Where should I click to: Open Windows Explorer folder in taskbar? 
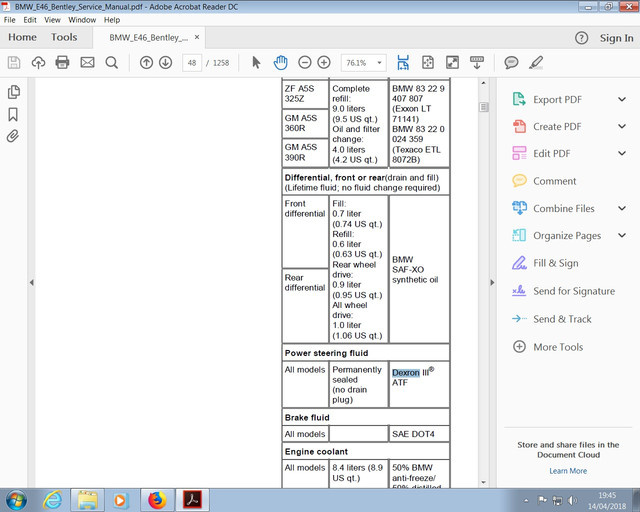87,500
